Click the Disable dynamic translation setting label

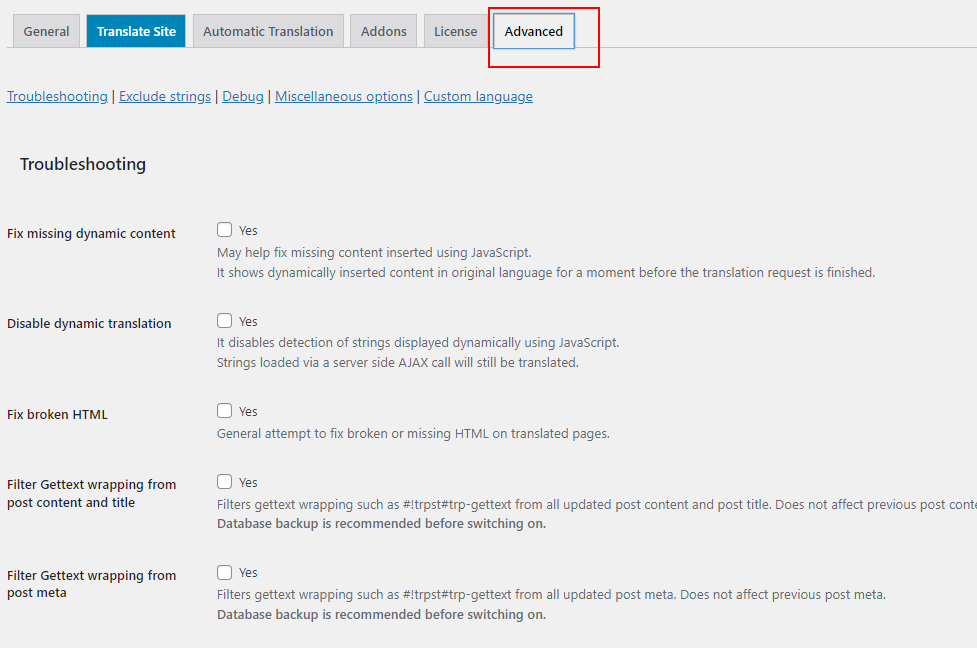[89, 324]
